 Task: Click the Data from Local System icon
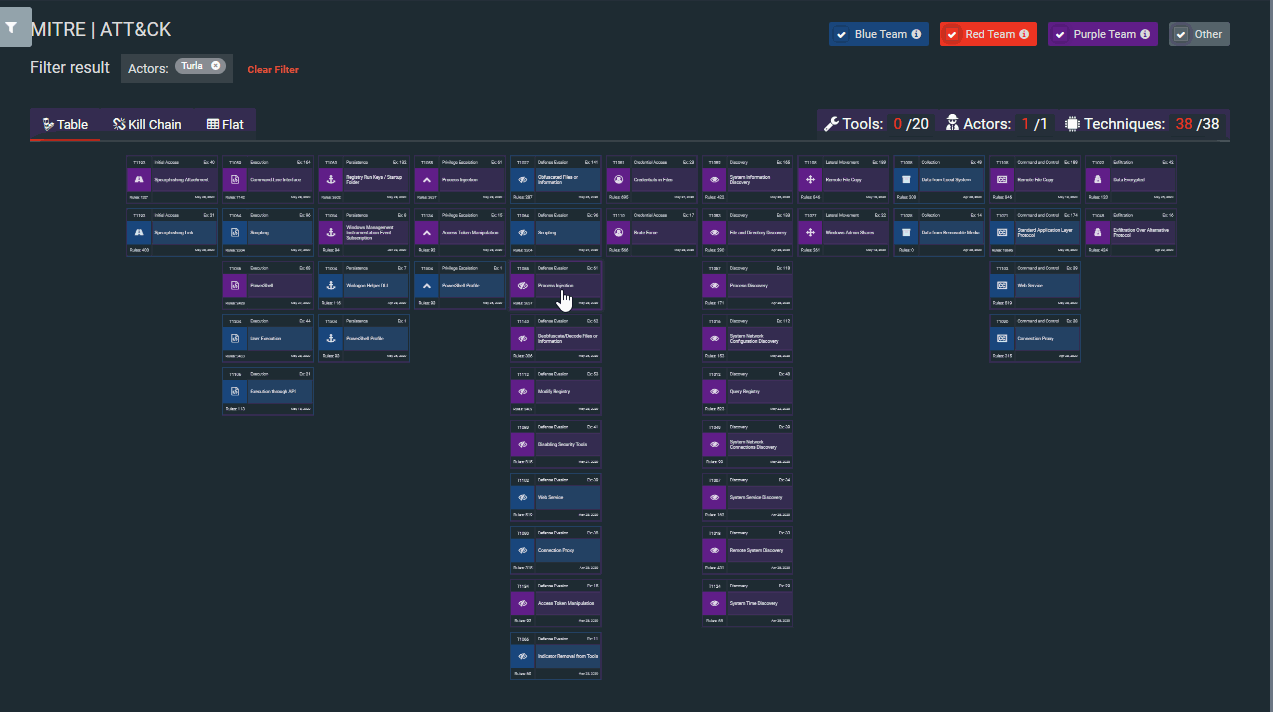(907, 180)
